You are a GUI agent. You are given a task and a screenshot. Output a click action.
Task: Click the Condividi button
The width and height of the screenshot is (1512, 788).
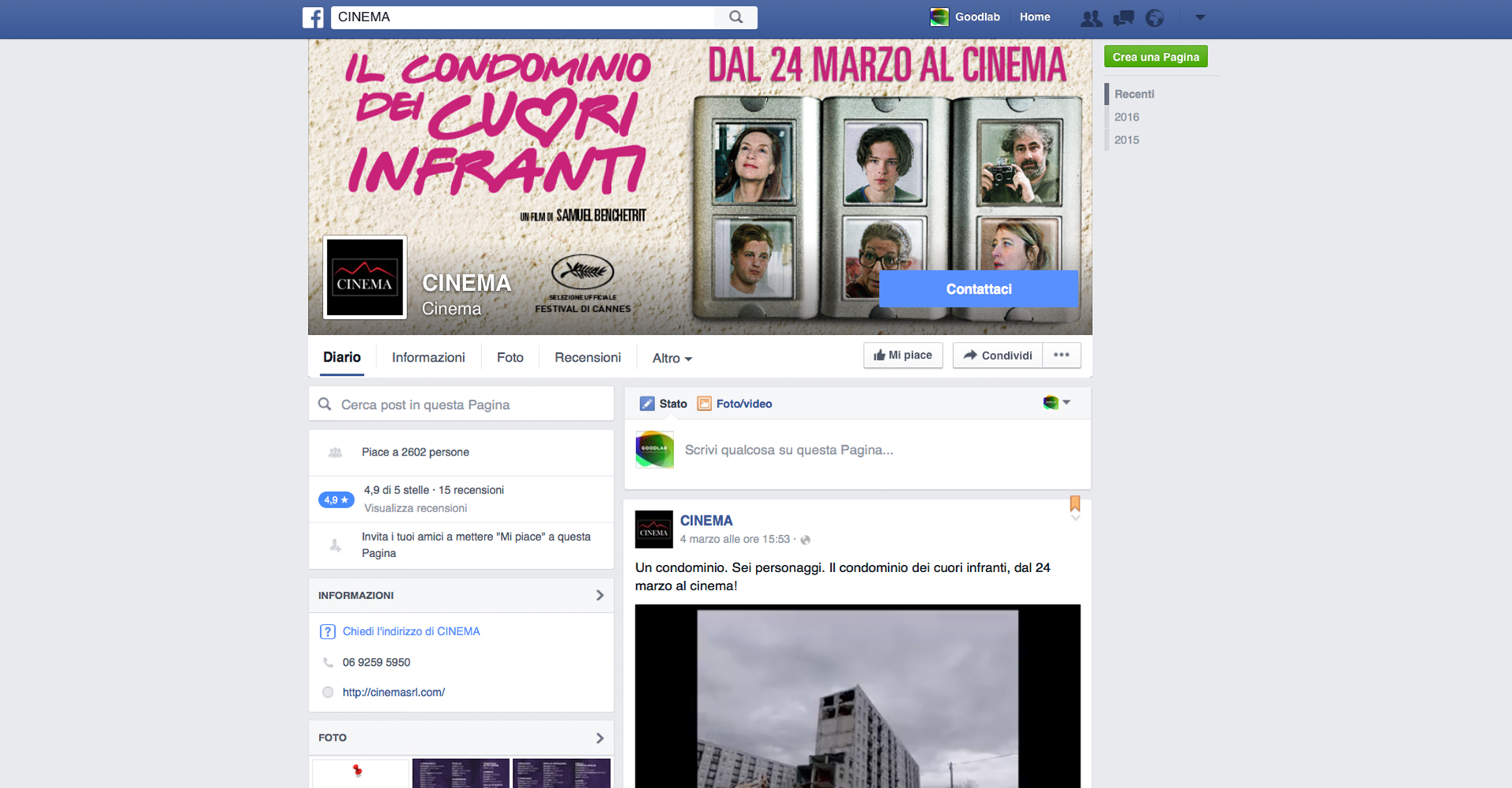998,355
